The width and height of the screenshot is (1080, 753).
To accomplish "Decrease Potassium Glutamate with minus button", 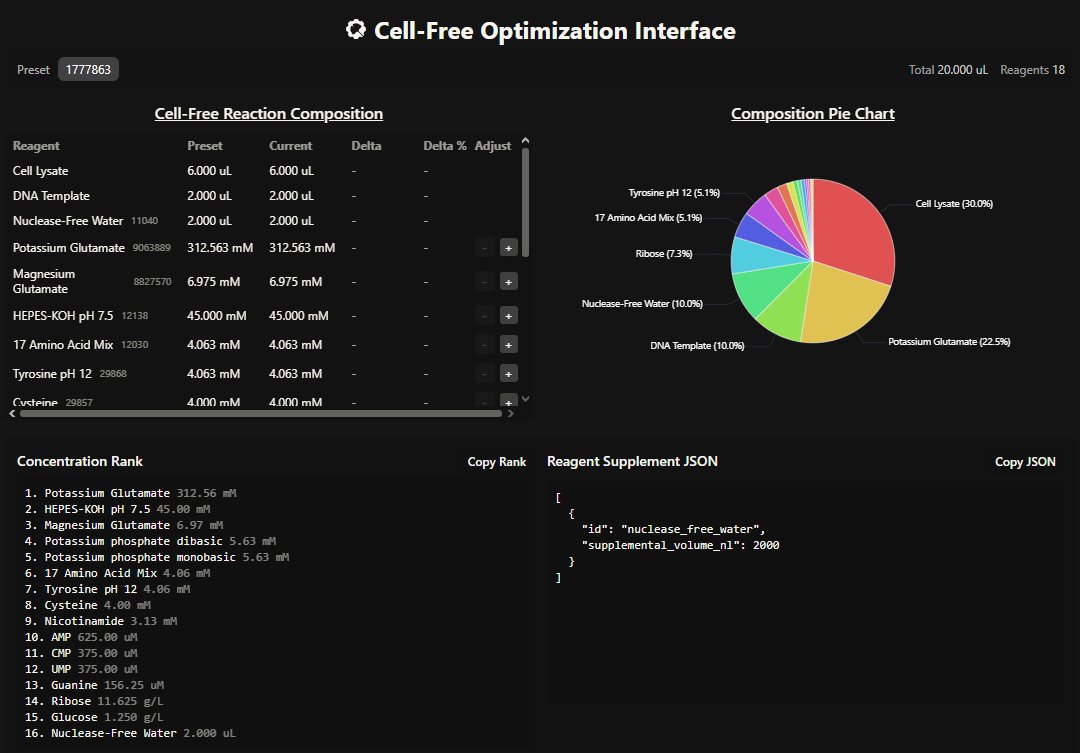I will 485,247.
